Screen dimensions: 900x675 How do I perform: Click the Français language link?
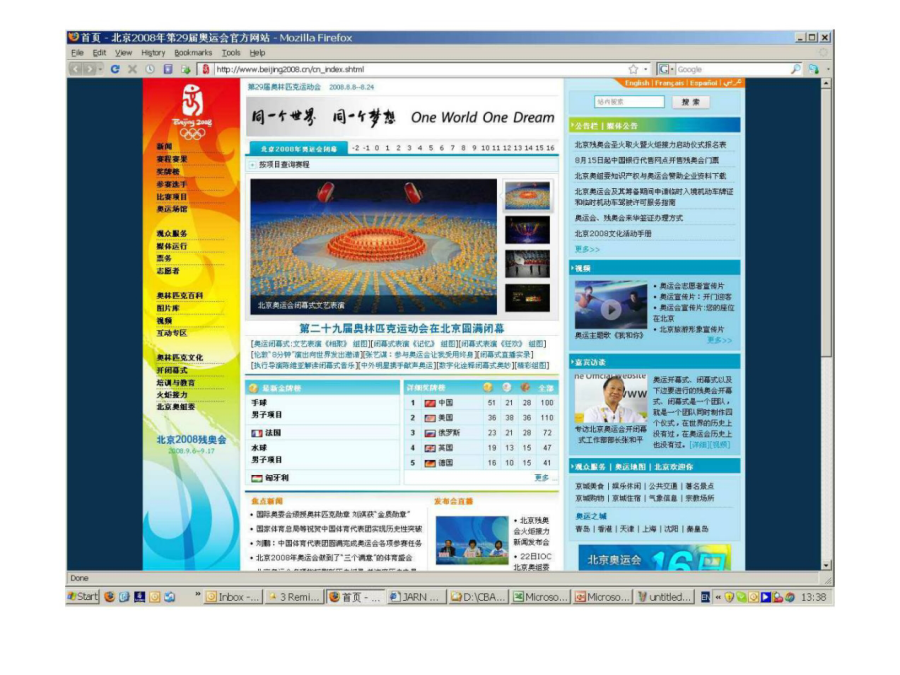point(670,83)
